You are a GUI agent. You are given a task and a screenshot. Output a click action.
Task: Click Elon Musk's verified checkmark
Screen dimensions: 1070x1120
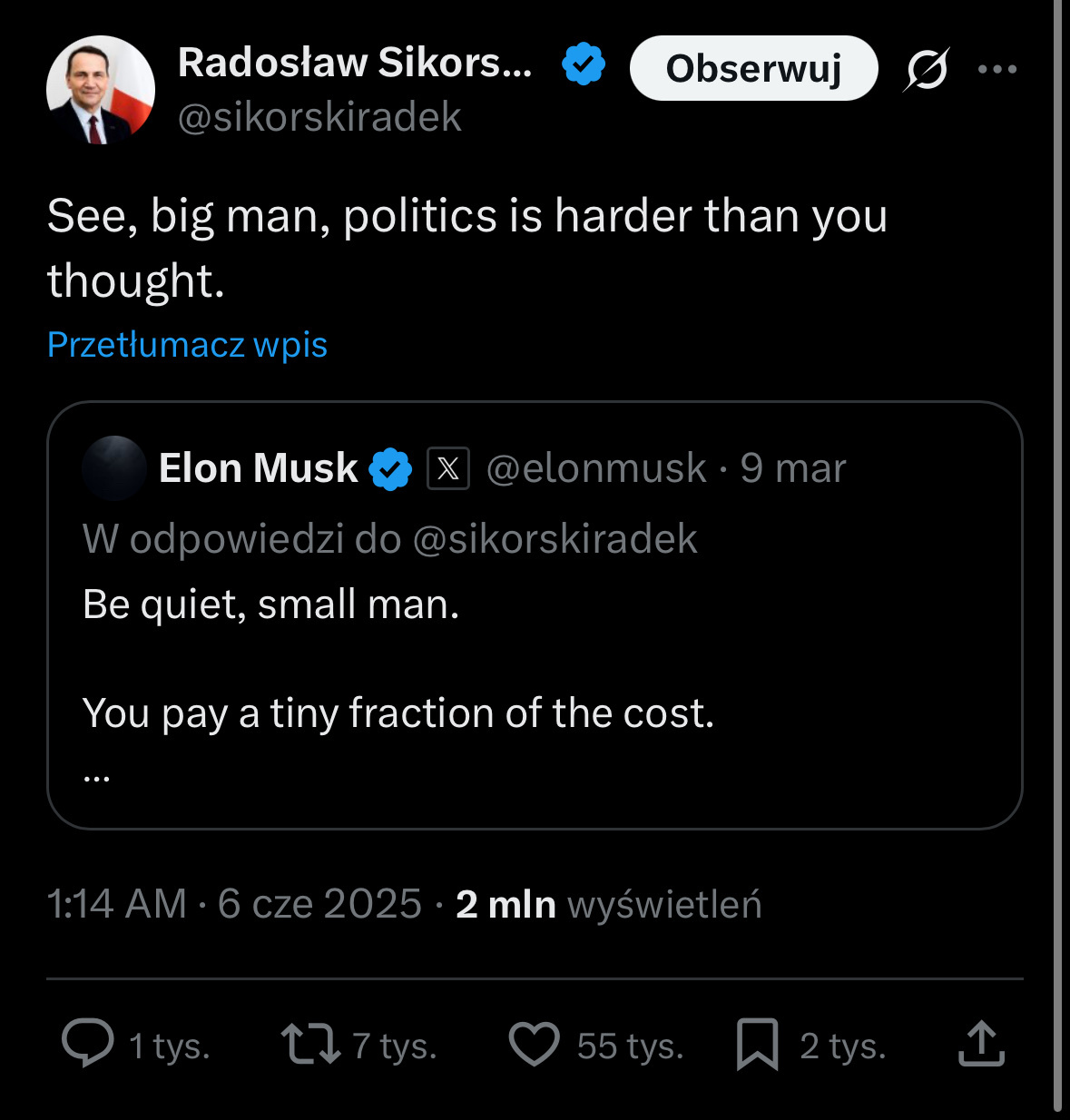(x=390, y=468)
